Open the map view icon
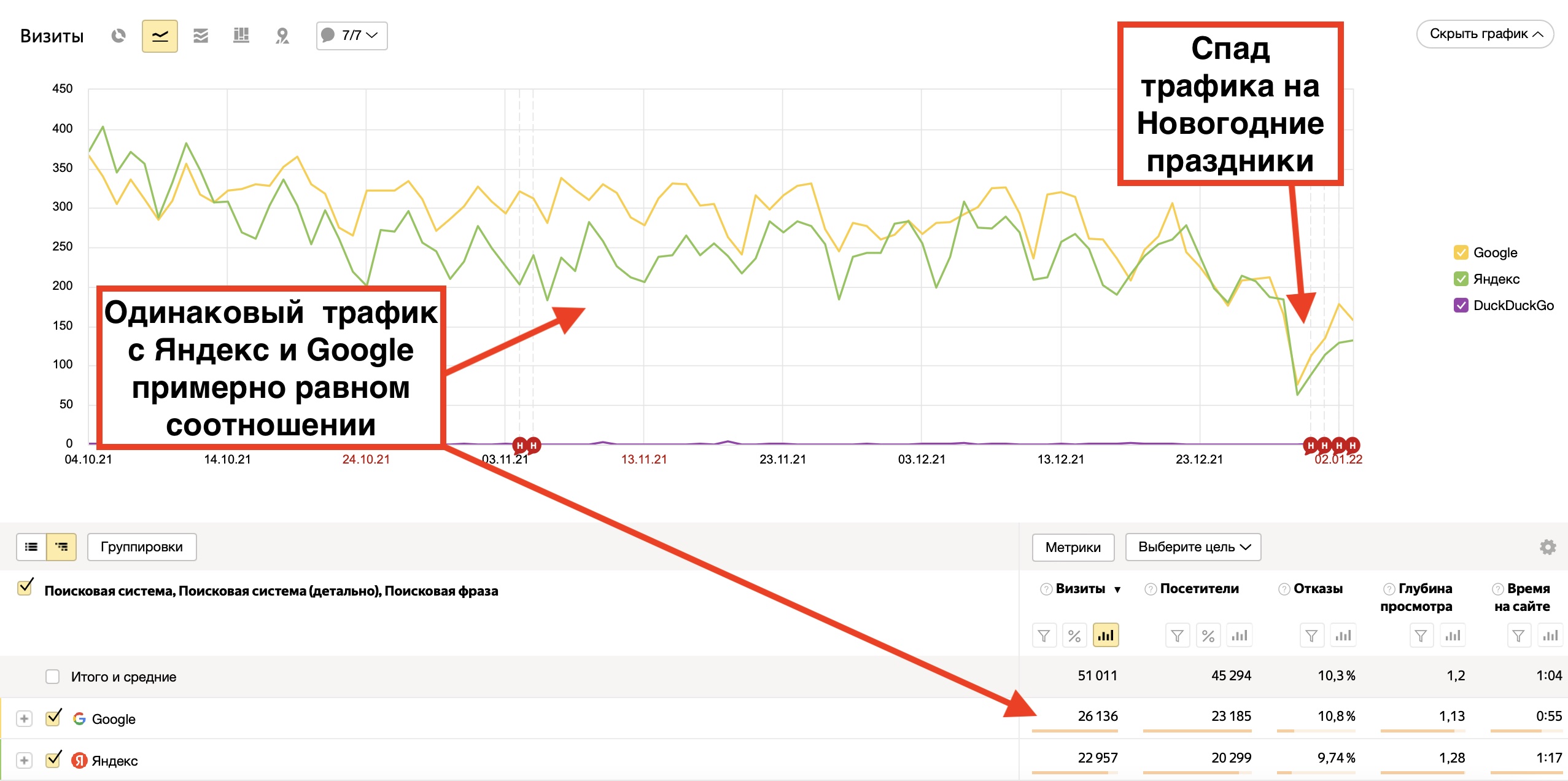This screenshot has height=781, width=1568. tap(282, 36)
